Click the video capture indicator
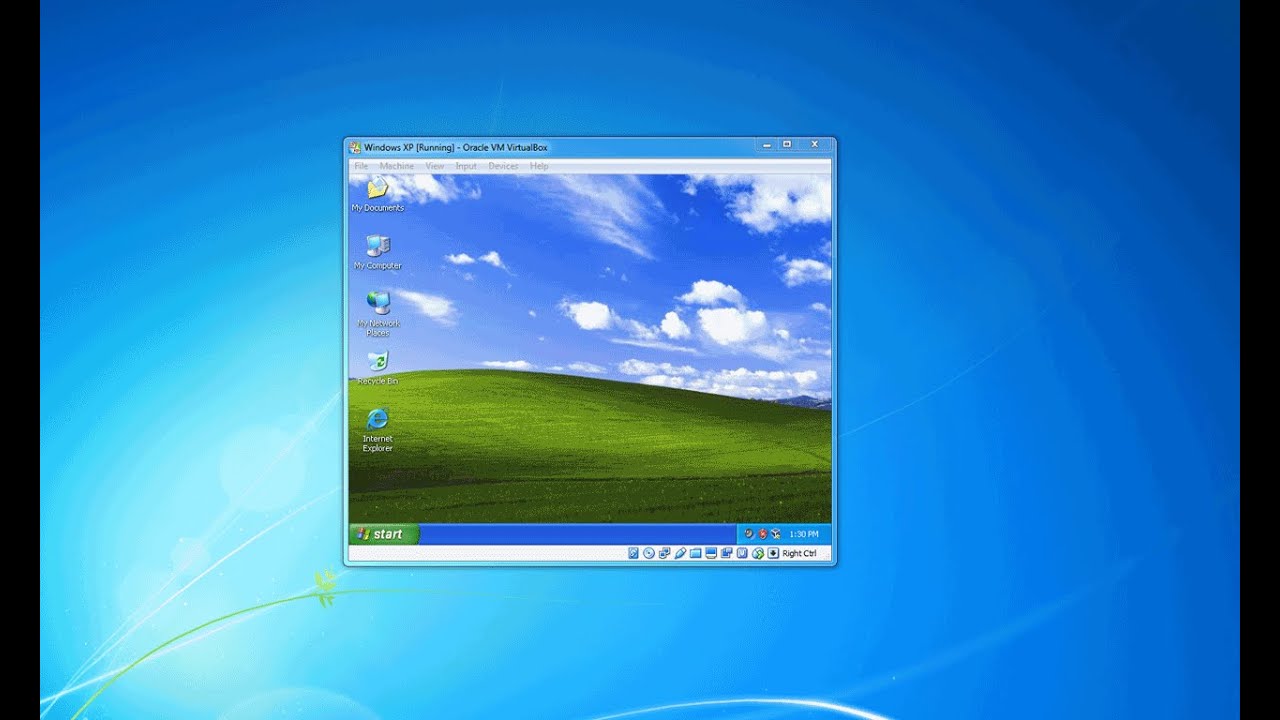The width and height of the screenshot is (1280, 720). (727, 553)
